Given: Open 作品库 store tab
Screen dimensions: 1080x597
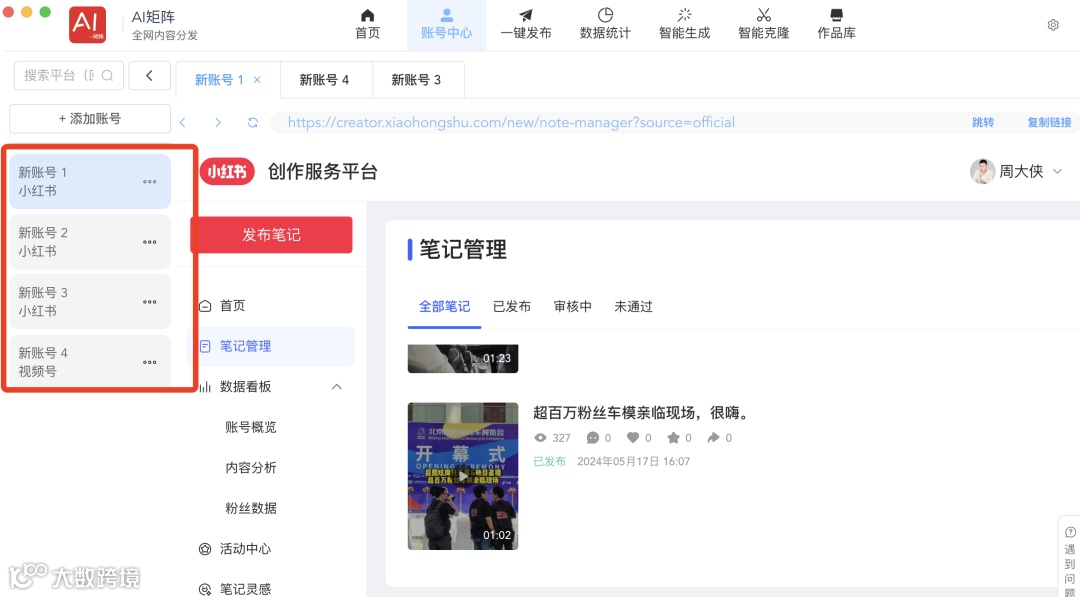Looking at the screenshot, I should (x=836, y=25).
